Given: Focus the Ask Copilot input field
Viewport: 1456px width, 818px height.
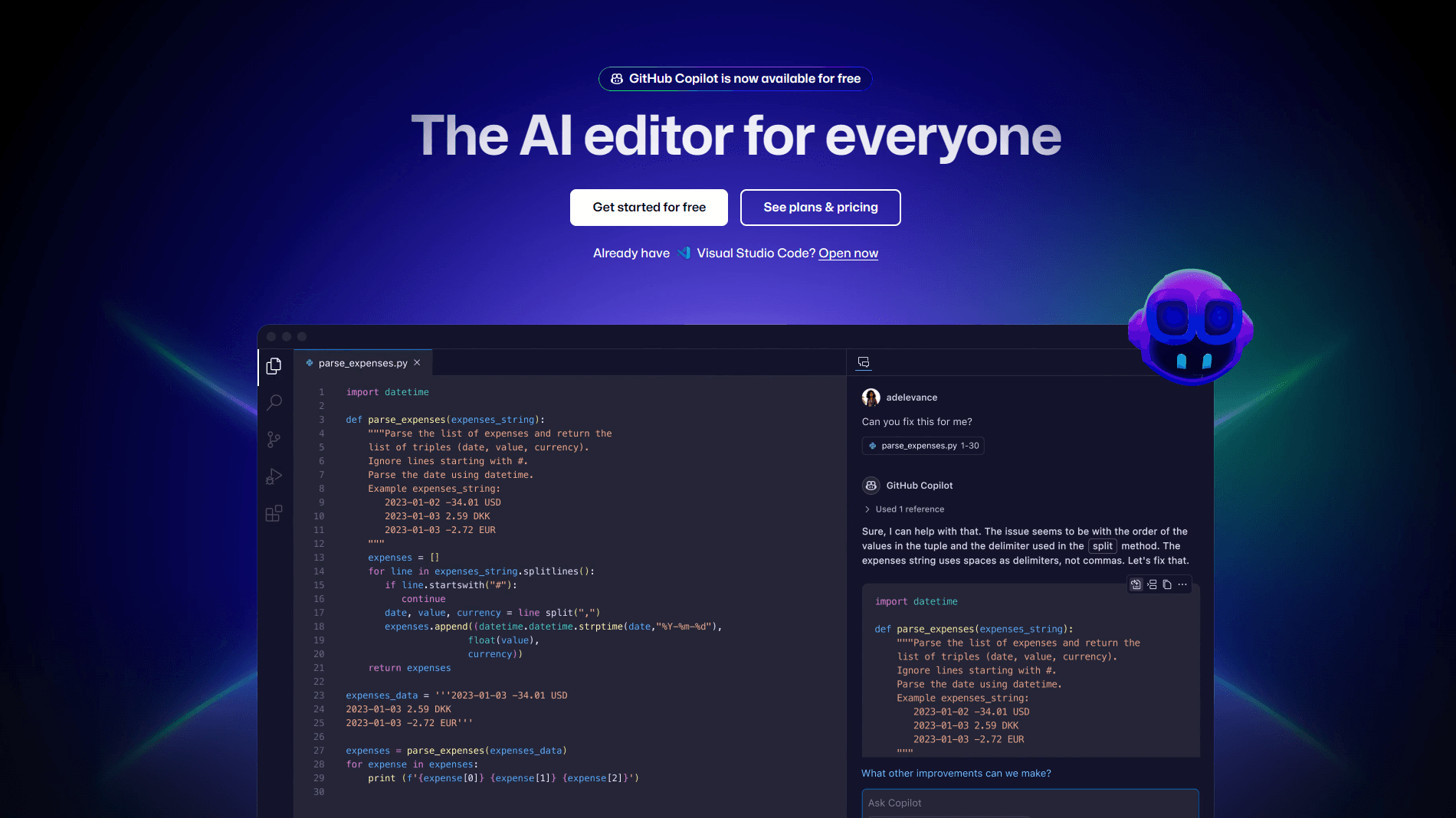Looking at the screenshot, I should (x=1031, y=803).
